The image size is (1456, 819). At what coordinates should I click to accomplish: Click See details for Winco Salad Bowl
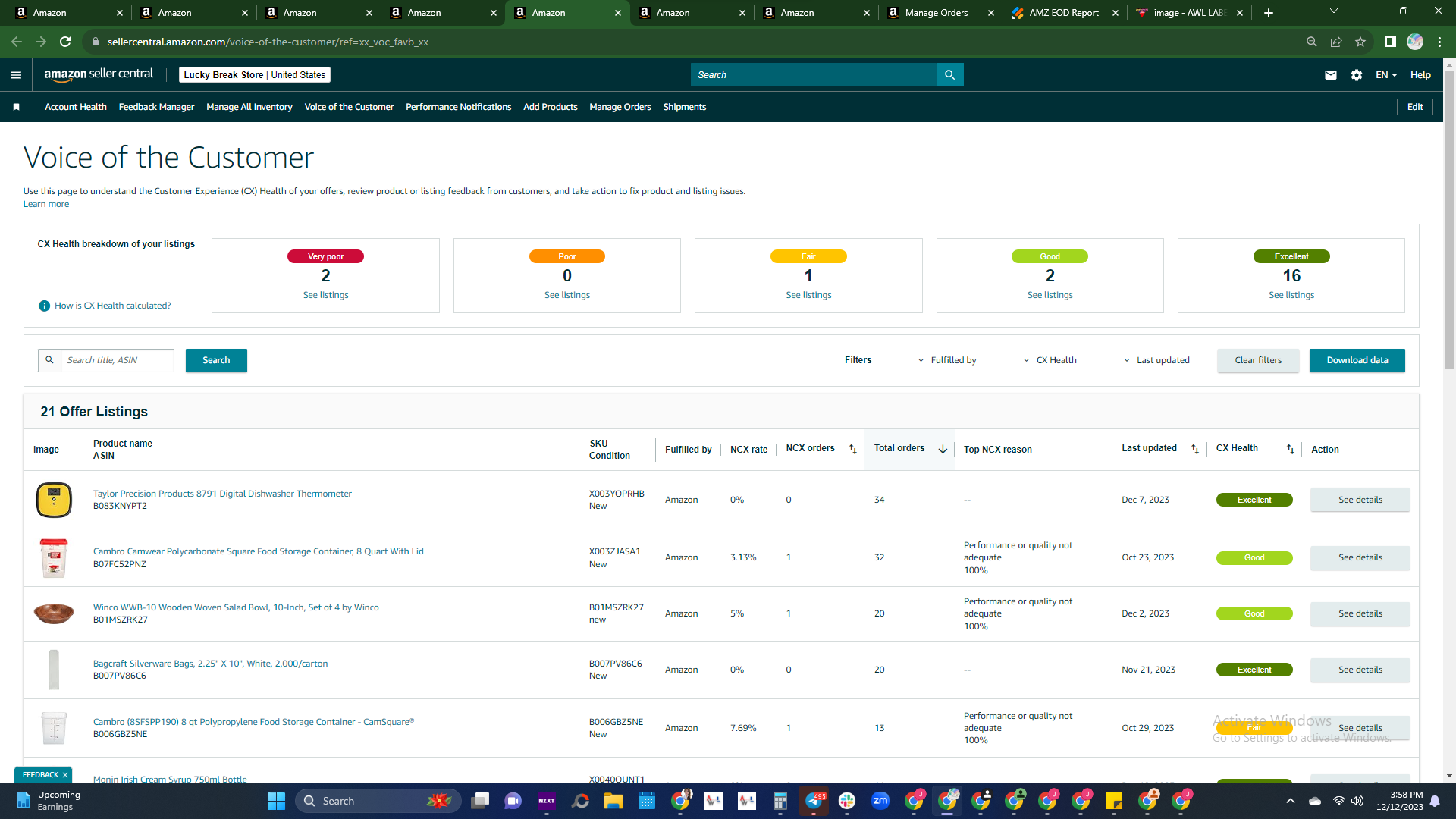1360,613
